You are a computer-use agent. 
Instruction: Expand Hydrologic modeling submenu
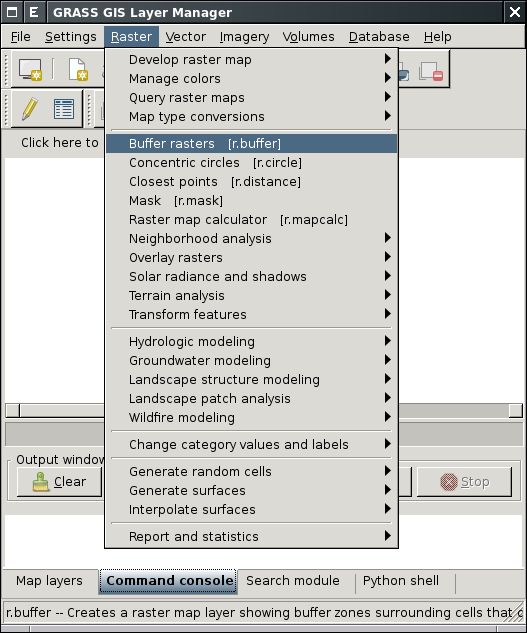(x=251, y=342)
